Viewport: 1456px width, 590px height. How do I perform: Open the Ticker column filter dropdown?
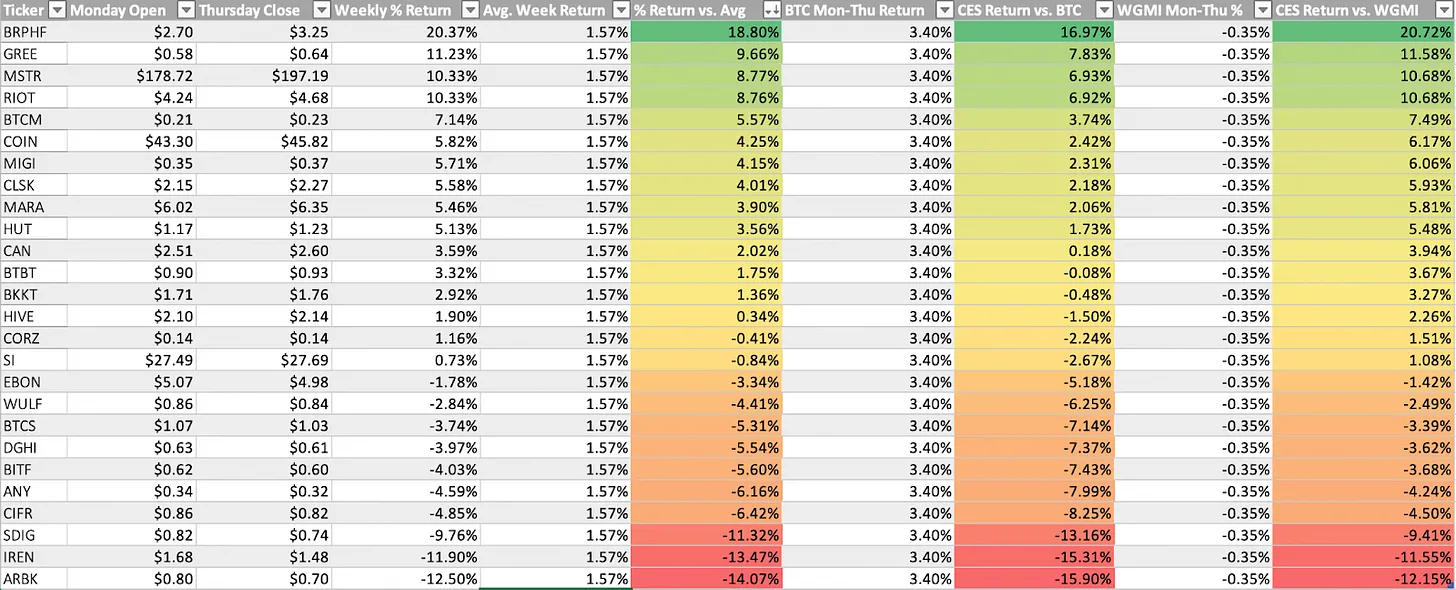click(x=57, y=10)
